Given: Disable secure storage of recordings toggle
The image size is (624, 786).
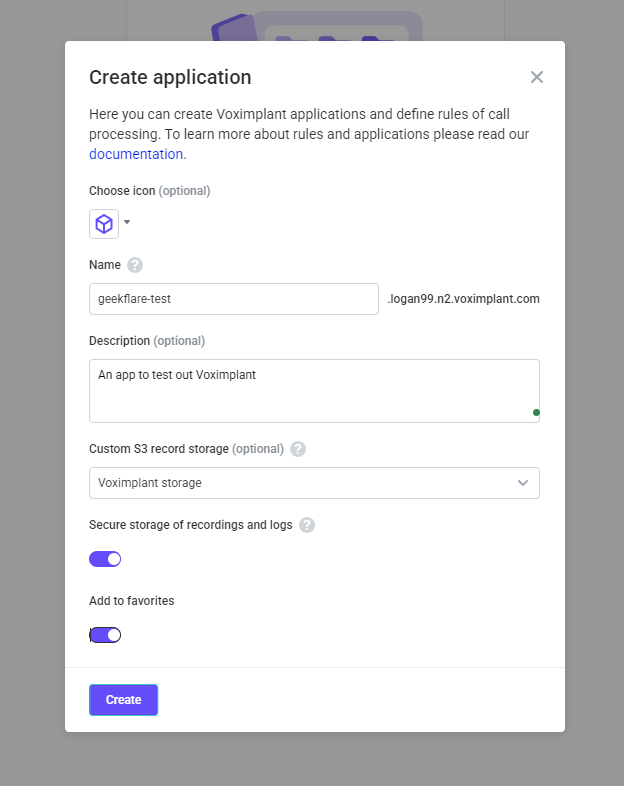Looking at the screenshot, I should [x=105, y=559].
